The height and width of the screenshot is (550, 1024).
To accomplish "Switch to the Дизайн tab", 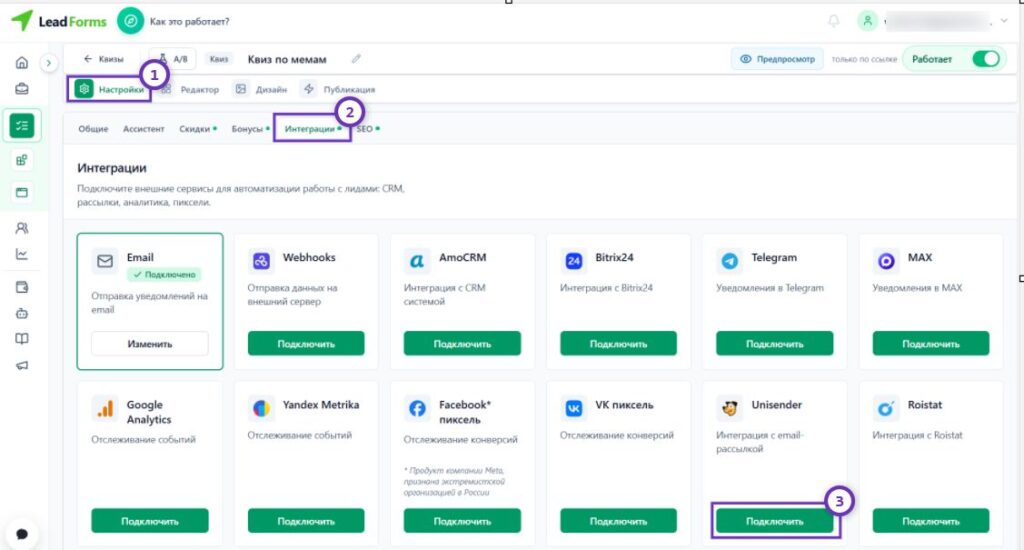I will coord(261,89).
